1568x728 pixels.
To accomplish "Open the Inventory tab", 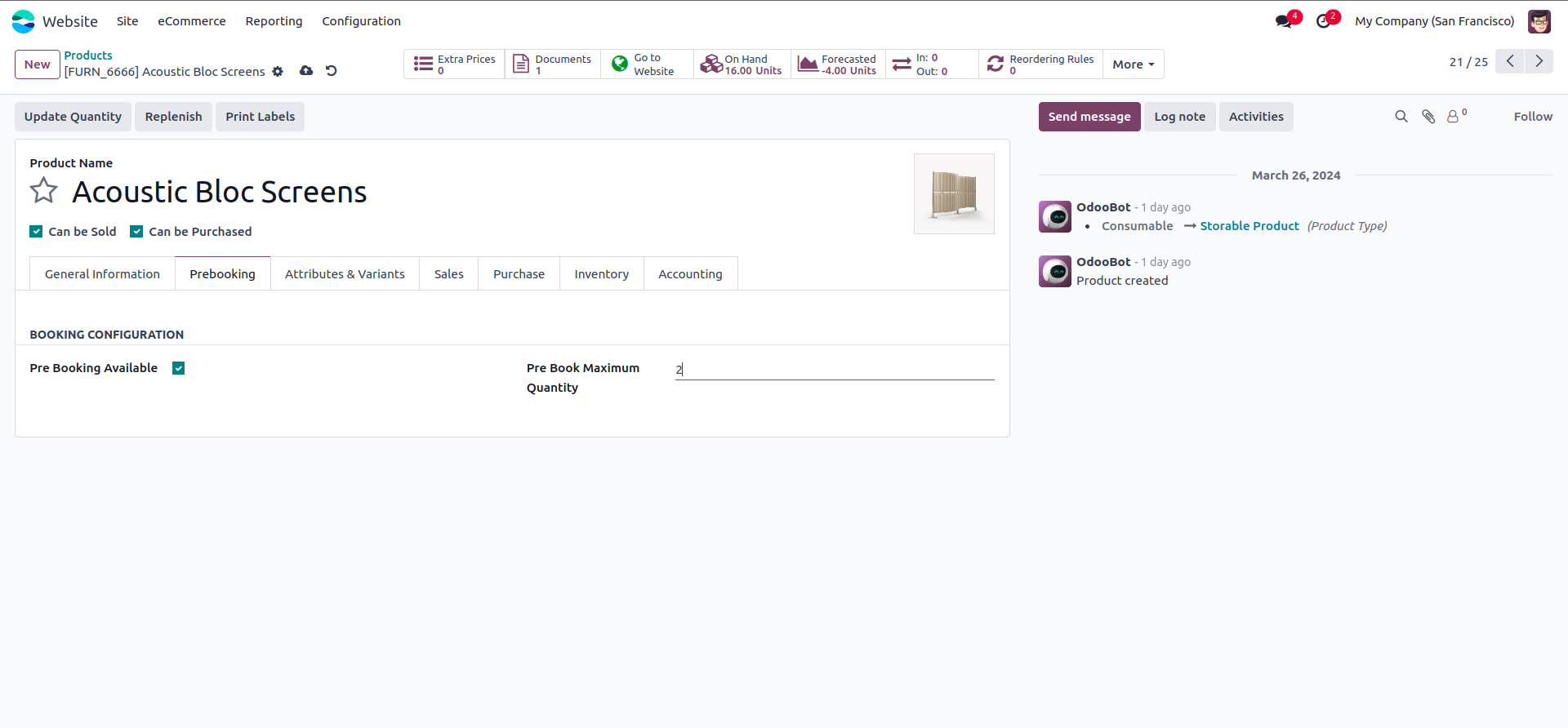I will click(x=601, y=274).
